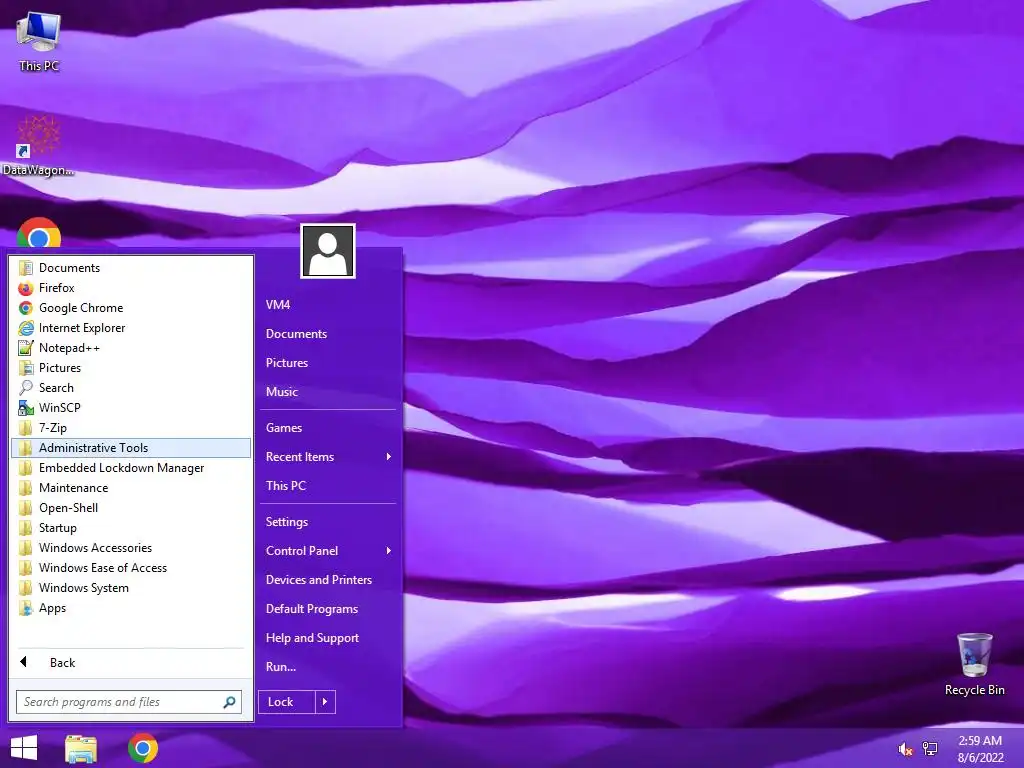Click the search programs and files box
This screenshot has width=1024, height=768.
[x=129, y=702]
